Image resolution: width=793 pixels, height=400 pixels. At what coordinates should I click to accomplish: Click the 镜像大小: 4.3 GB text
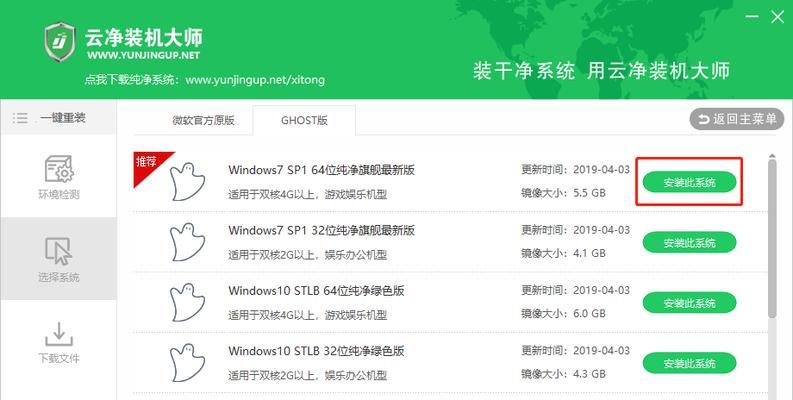[563, 374]
